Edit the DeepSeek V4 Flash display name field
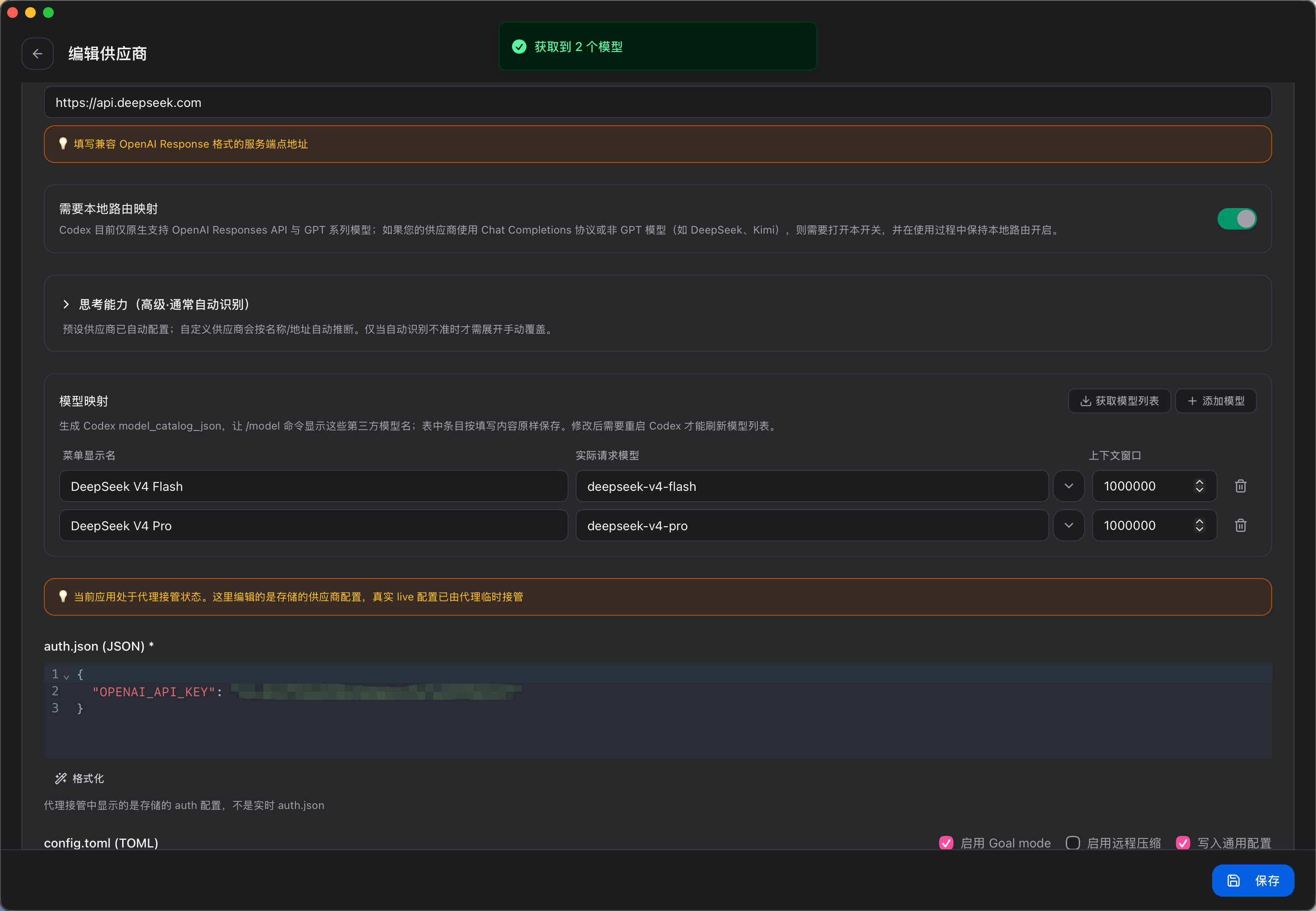This screenshot has width=1316, height=911. [313, 486]
